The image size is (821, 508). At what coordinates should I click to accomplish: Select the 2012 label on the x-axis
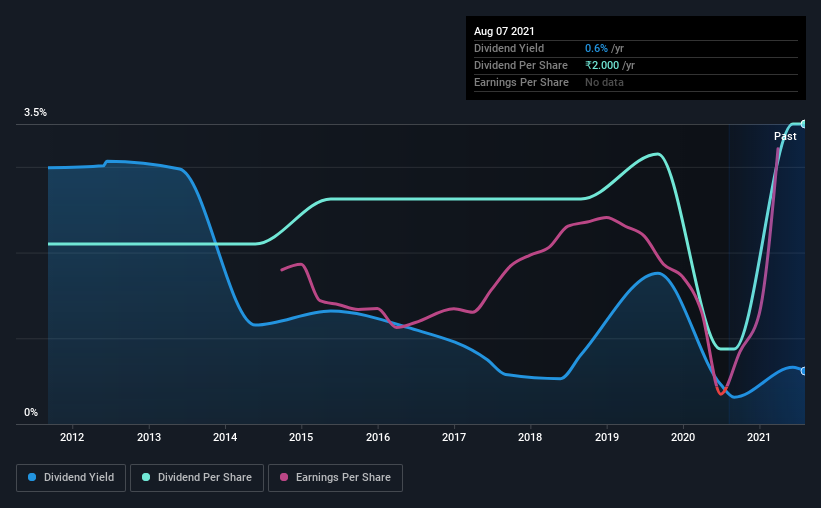tap(72, 437)
